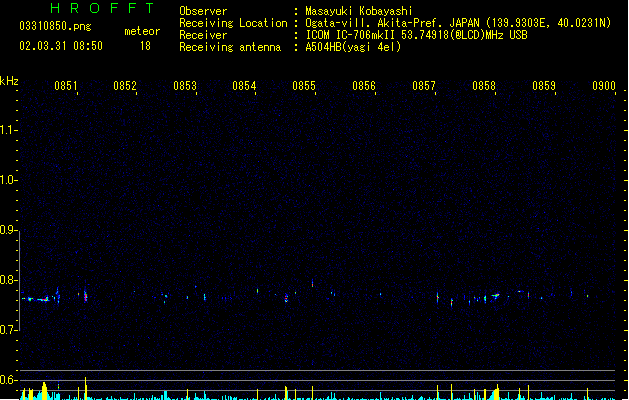Click the 0.8 kHz frequency label
Screen dimensions: 629x400
coord(8,280)
